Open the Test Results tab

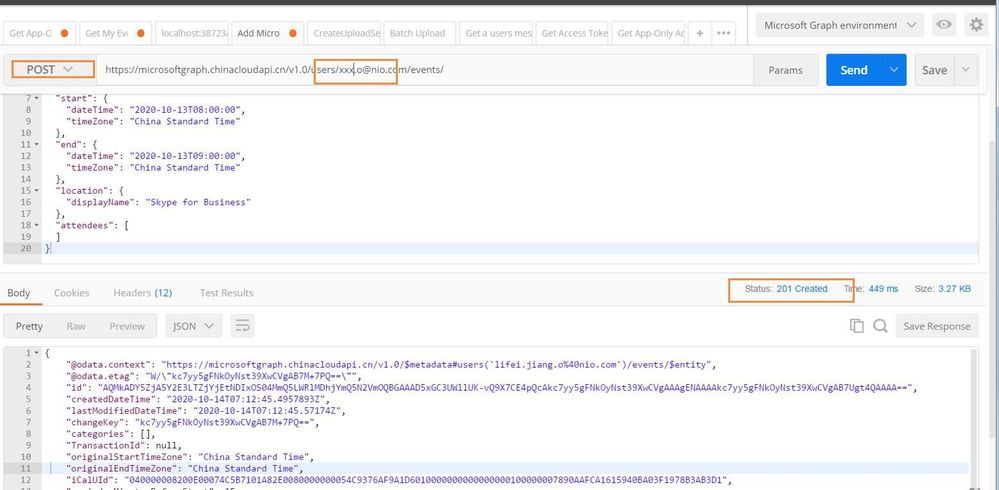tap(226, 293)
